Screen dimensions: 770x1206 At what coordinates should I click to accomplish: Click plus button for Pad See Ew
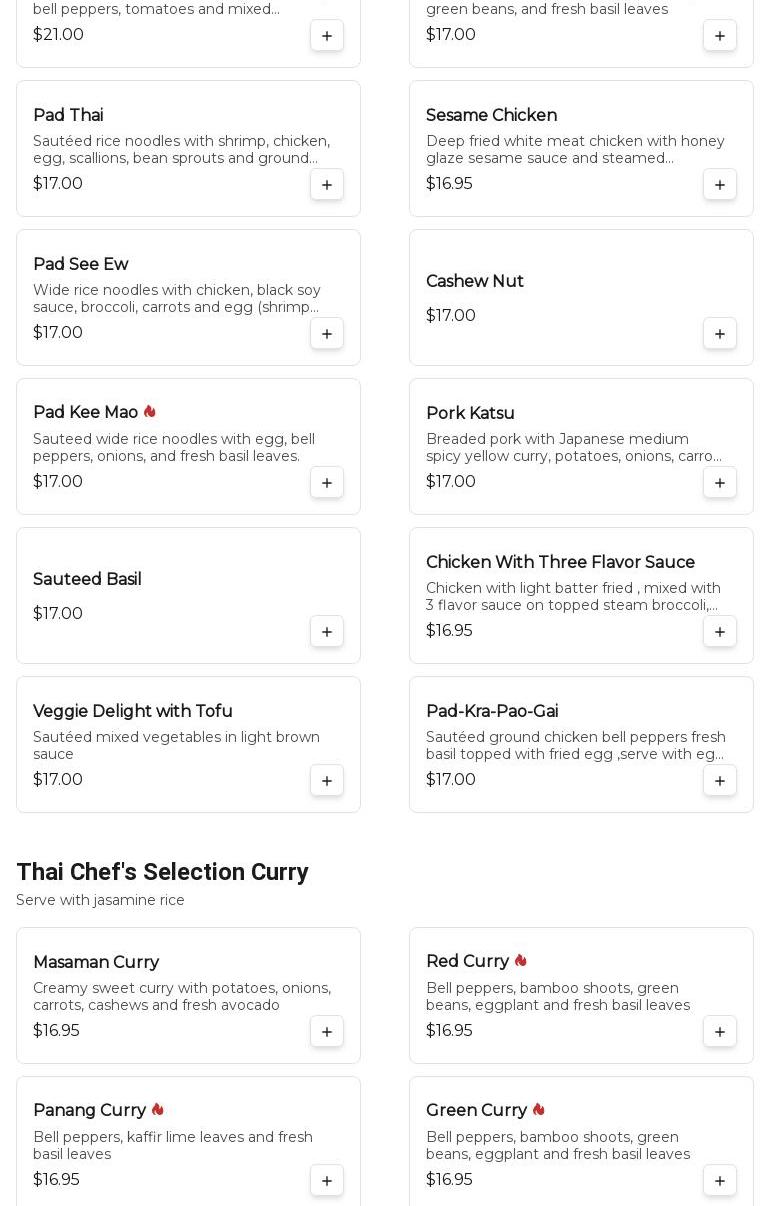pos(327,333)
